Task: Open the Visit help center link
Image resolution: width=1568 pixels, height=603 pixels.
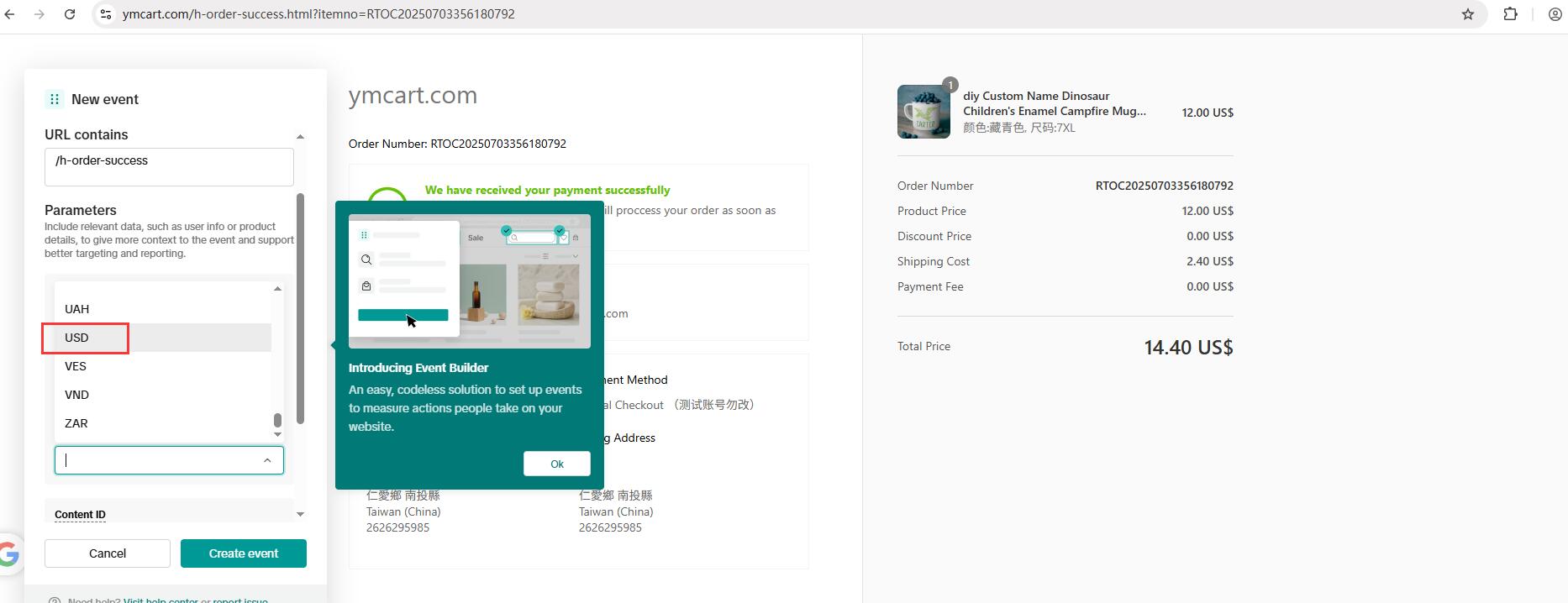Action: click(x=160, y=600)
